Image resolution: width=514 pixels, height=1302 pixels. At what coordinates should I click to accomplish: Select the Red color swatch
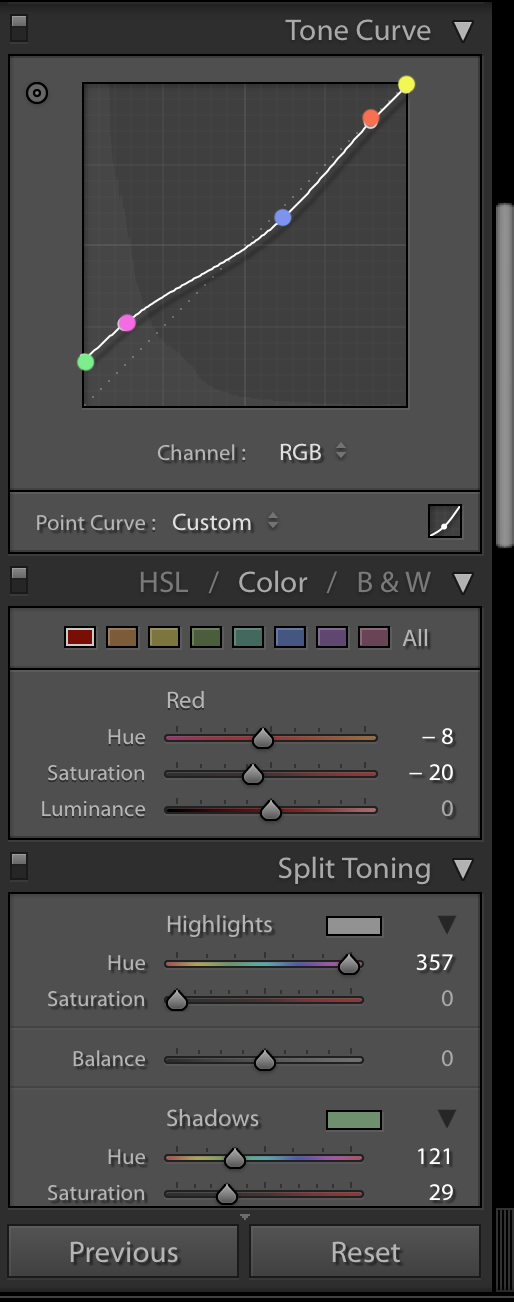pos(80,637)
